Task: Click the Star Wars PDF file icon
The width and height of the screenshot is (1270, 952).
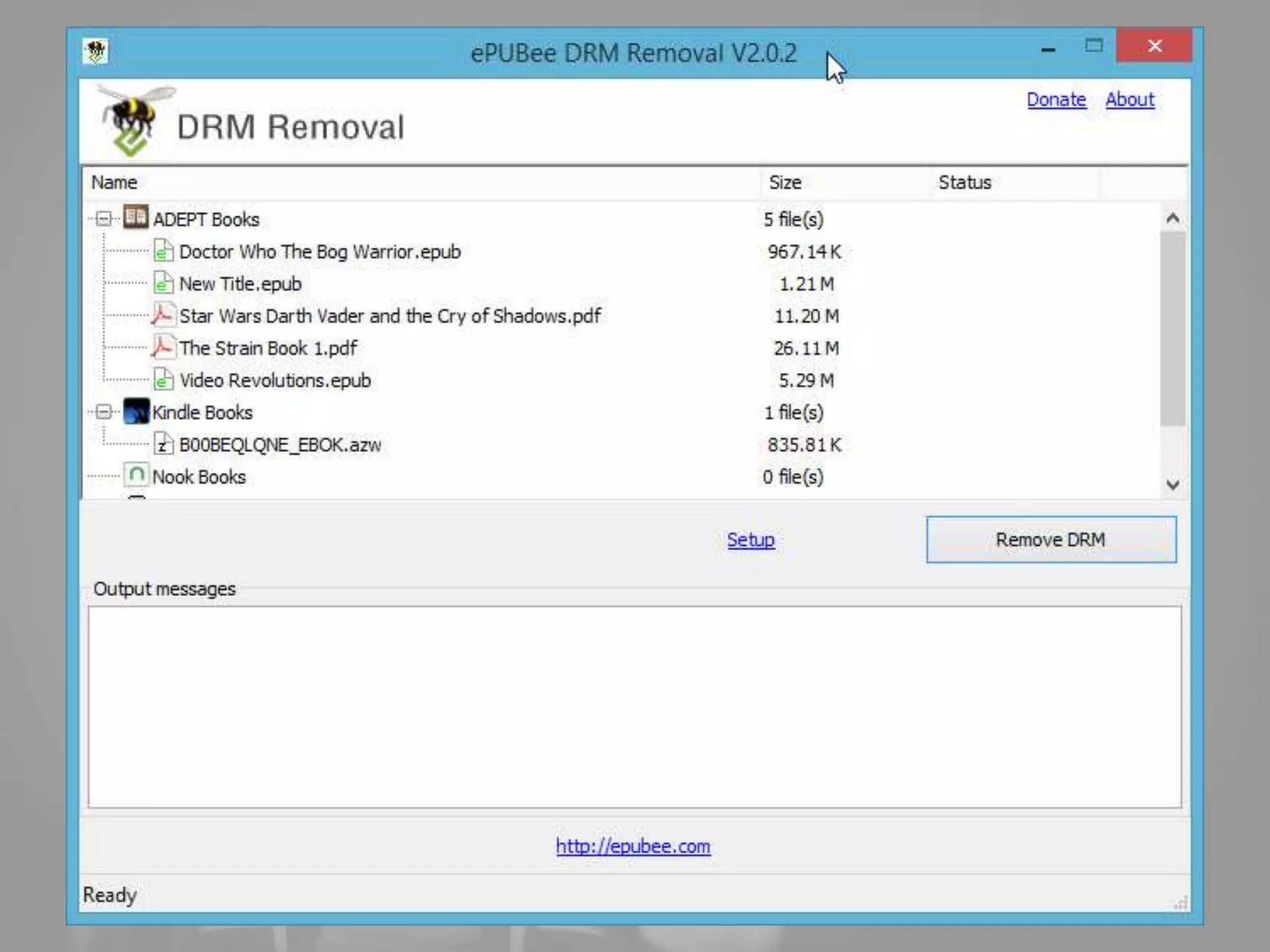Action: coord(162,315)
